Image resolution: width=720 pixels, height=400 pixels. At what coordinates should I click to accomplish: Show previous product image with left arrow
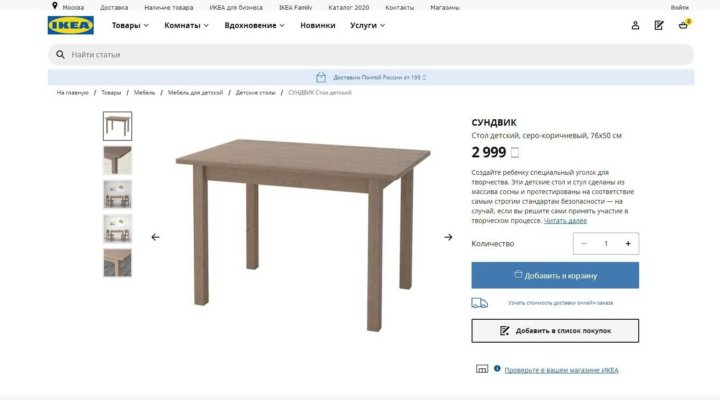[x=155, y=237]
